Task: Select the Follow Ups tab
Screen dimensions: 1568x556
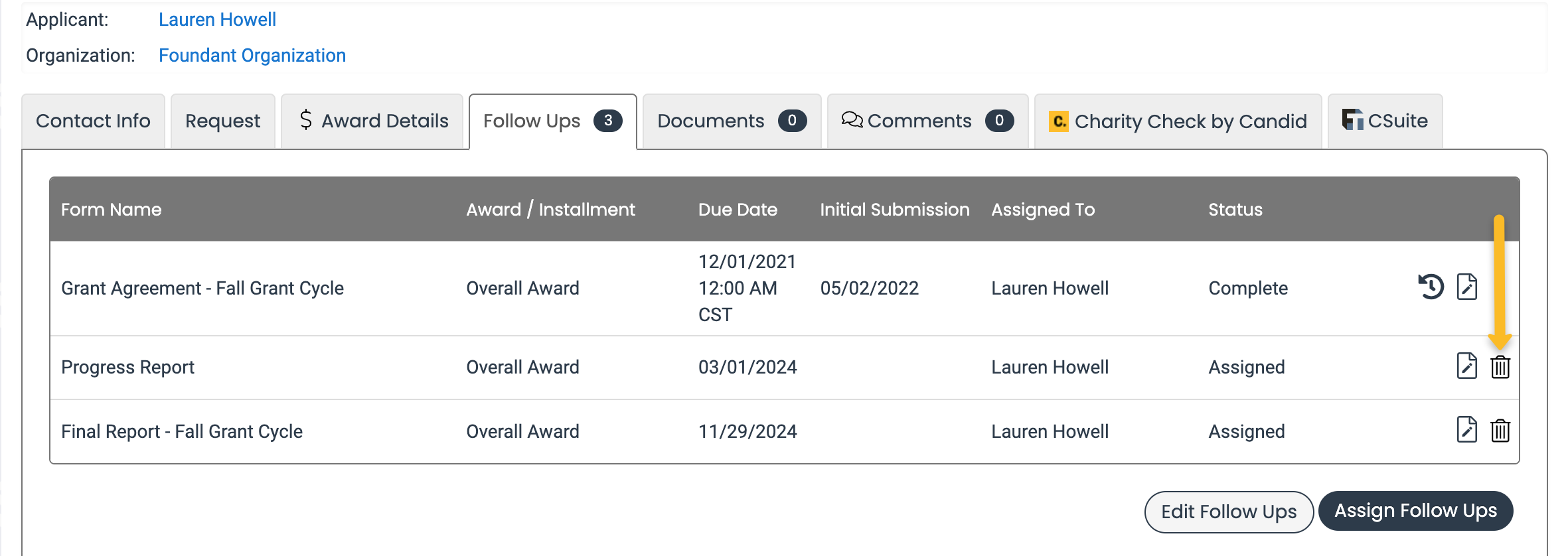Action: [x=552, y=121]
